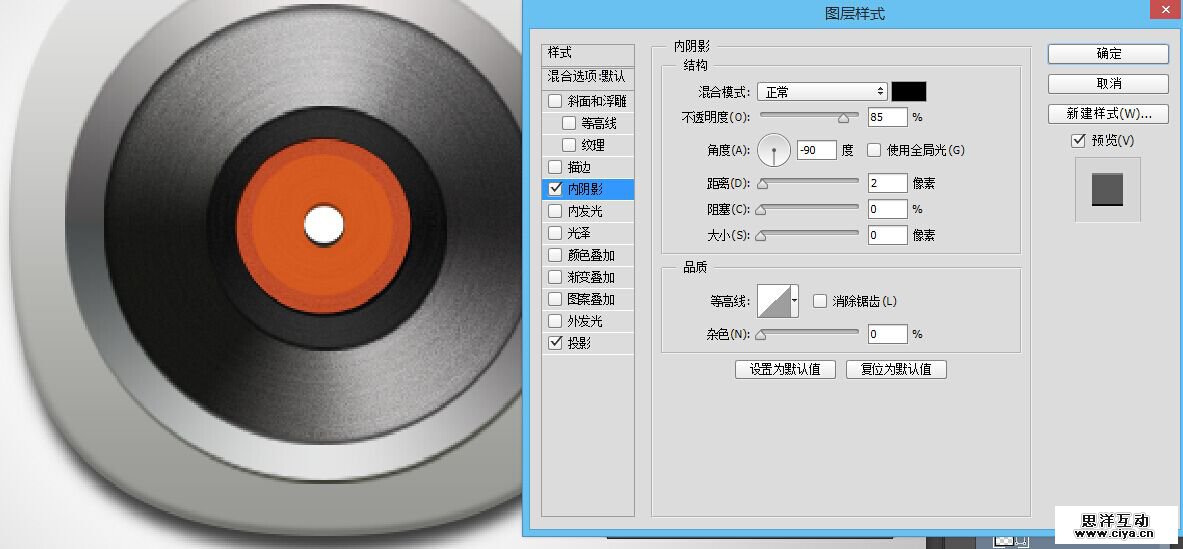This screenshot has height=549, width=1183.
Task: Select 渐变叠加 in the styles list
Action: pos(590,277)
